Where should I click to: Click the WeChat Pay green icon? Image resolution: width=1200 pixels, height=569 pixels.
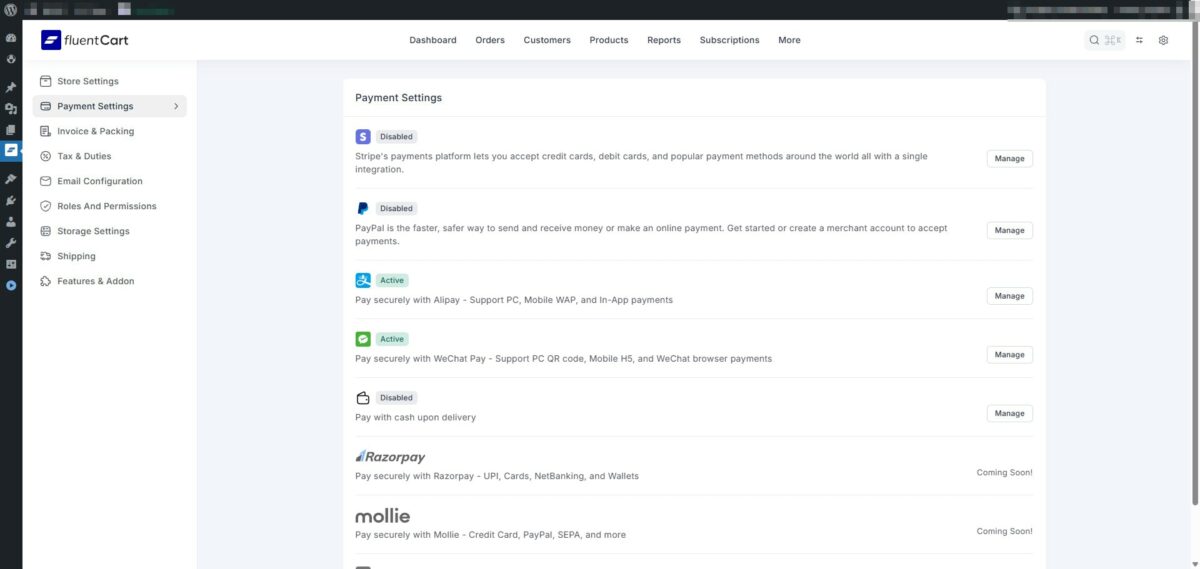click(x=363, y=339)
